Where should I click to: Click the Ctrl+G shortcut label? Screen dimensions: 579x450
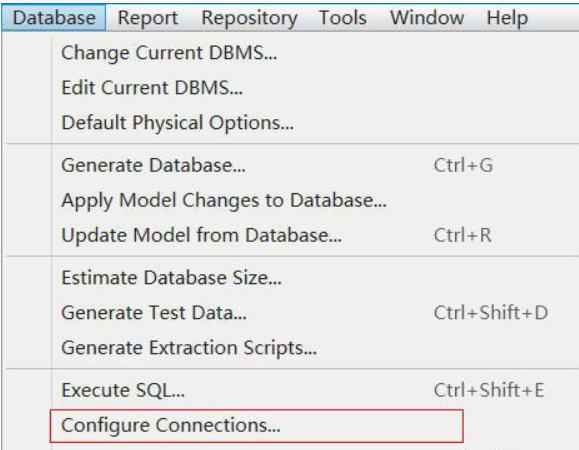coord(463,165)
